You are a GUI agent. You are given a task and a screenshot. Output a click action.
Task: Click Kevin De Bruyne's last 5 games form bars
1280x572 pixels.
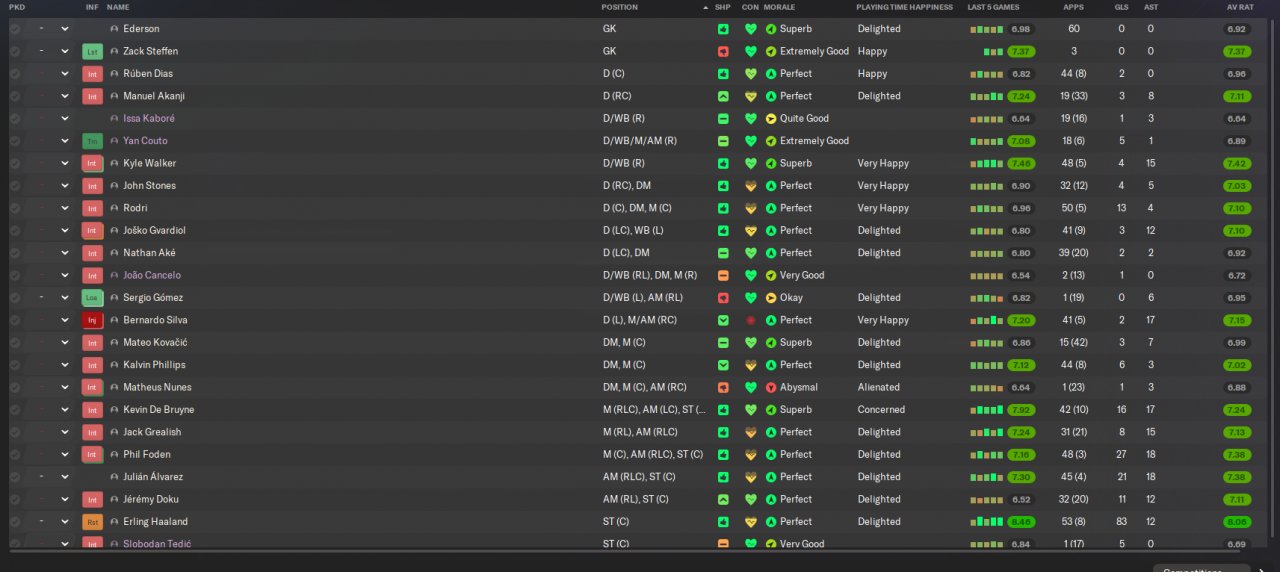(985, 410)
